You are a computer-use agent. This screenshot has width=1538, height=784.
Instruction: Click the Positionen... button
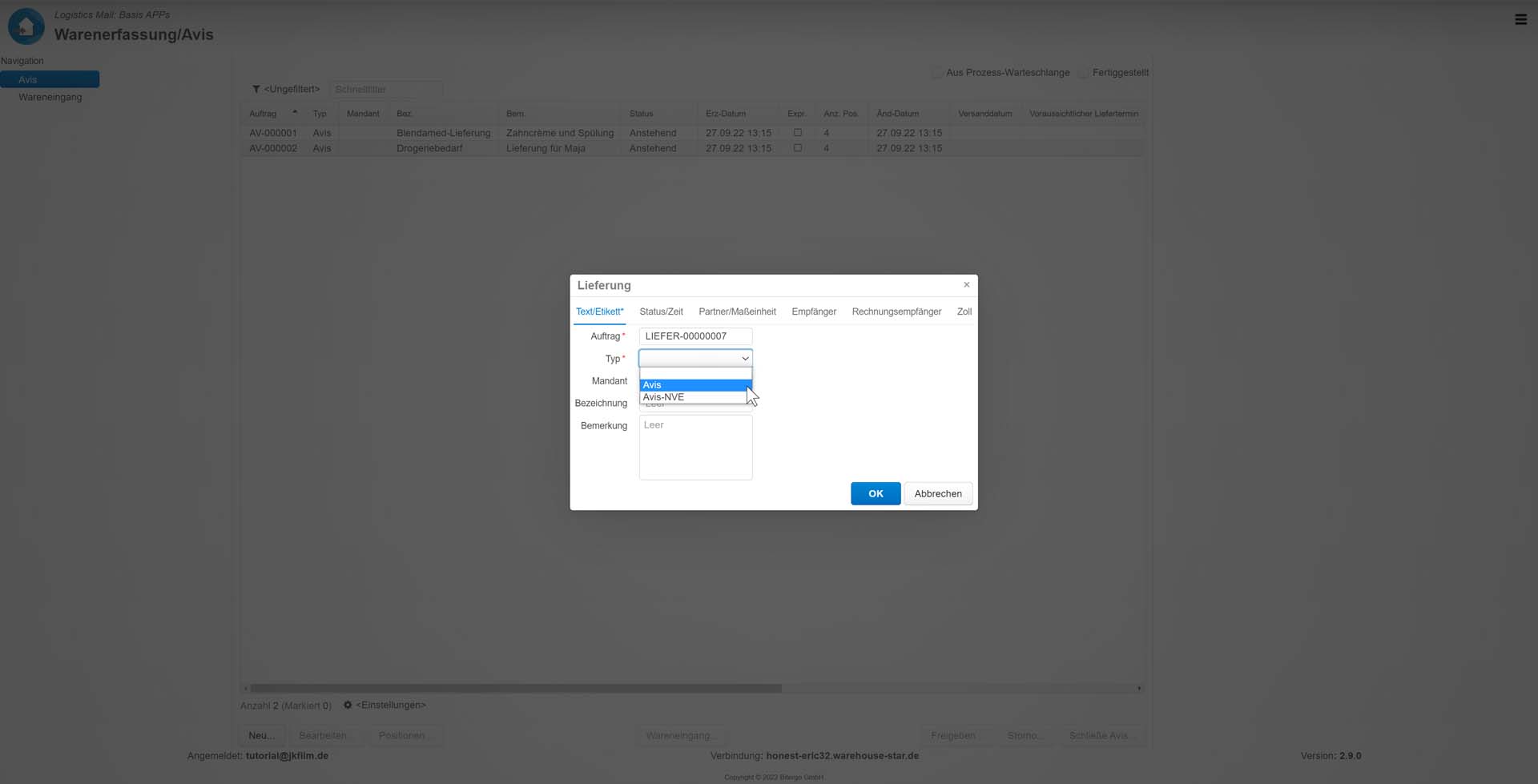(x=404, y=735)
